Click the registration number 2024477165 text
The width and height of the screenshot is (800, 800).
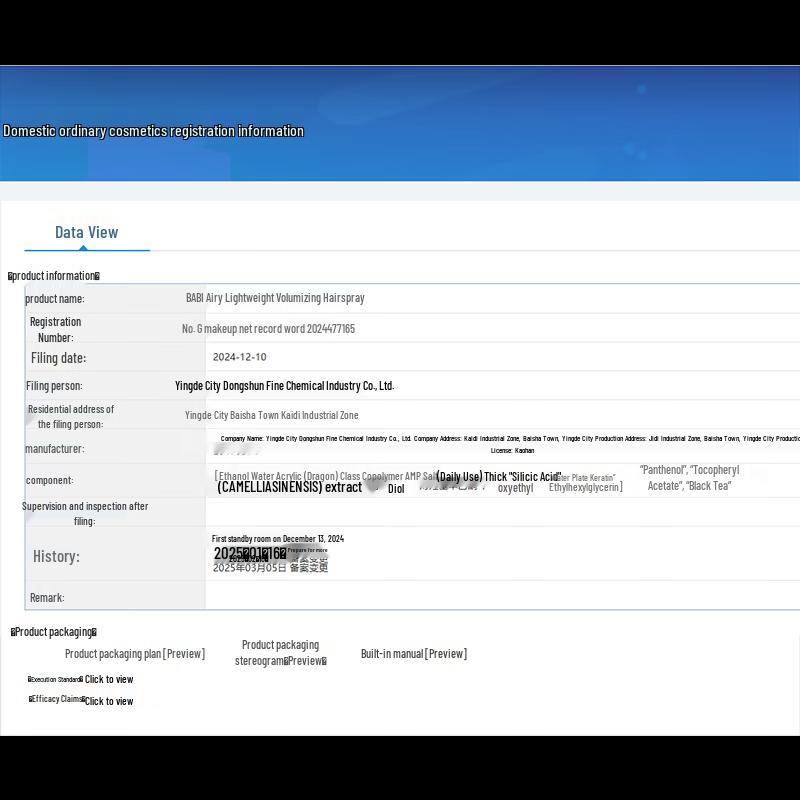tap(268, 329)
